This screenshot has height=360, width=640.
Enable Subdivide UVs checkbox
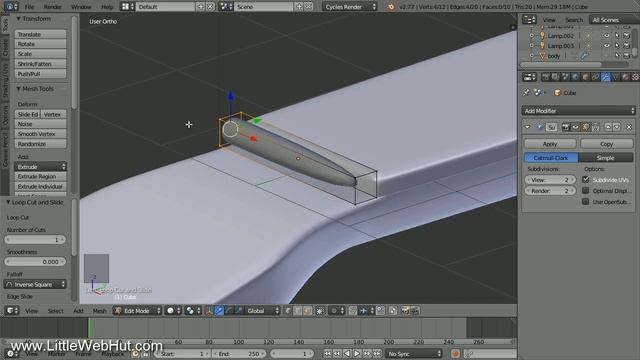586,180
